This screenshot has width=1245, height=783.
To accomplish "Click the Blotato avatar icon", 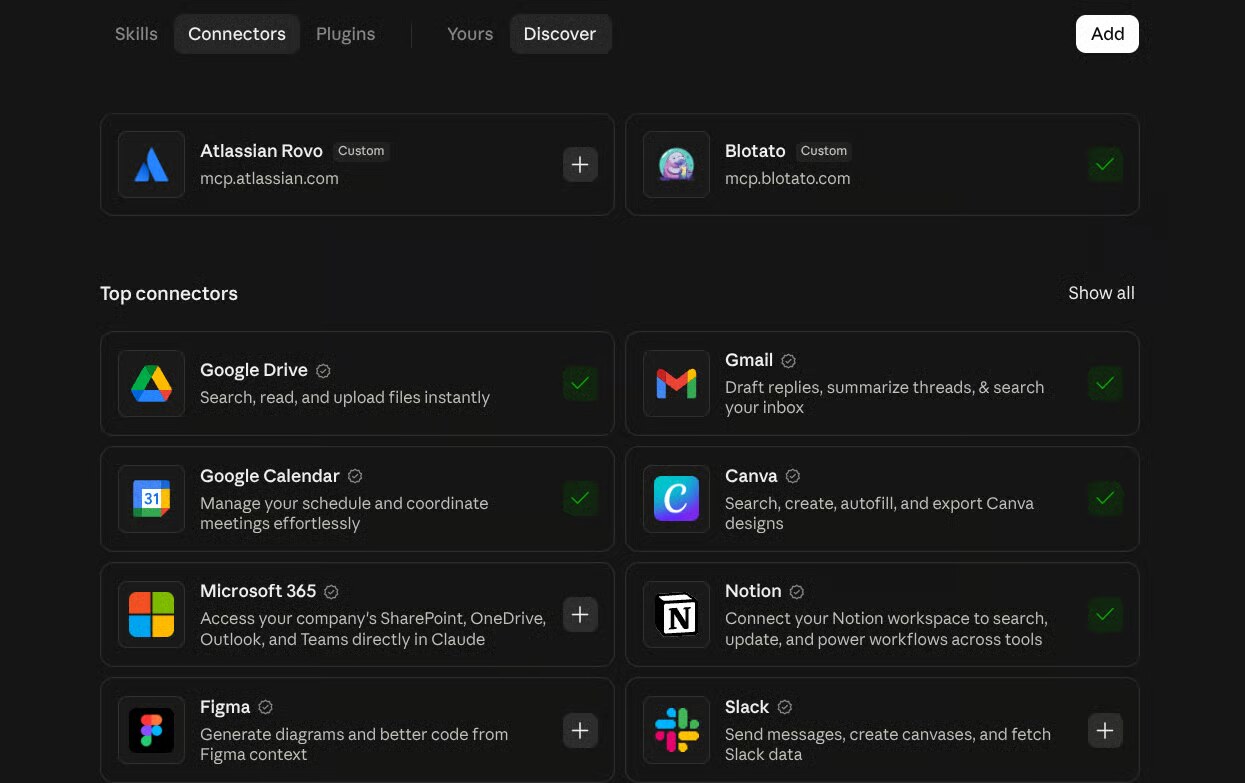I will point(676,164).
